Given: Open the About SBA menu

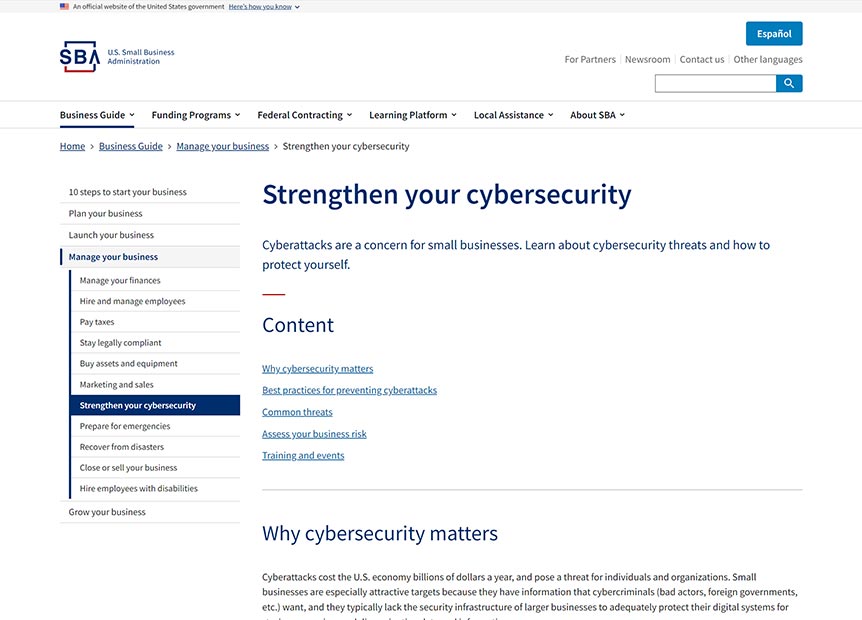Looking at the screenshot, I should point(597,115).
